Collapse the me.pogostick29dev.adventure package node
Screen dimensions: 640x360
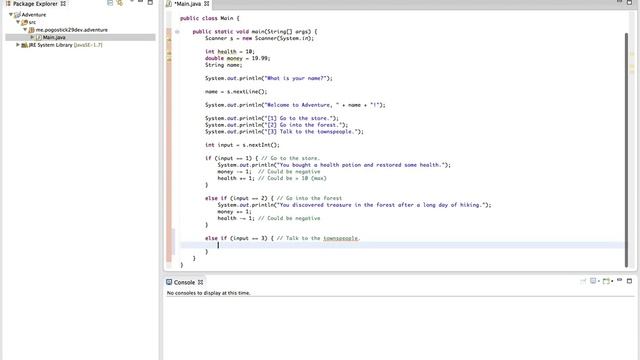pyautogui.click(x=25, y=29)
